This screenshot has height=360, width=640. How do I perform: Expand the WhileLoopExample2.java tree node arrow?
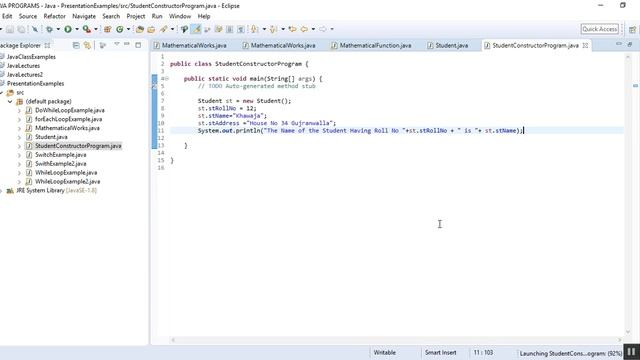pyautogui.click(x=19, y=182)
